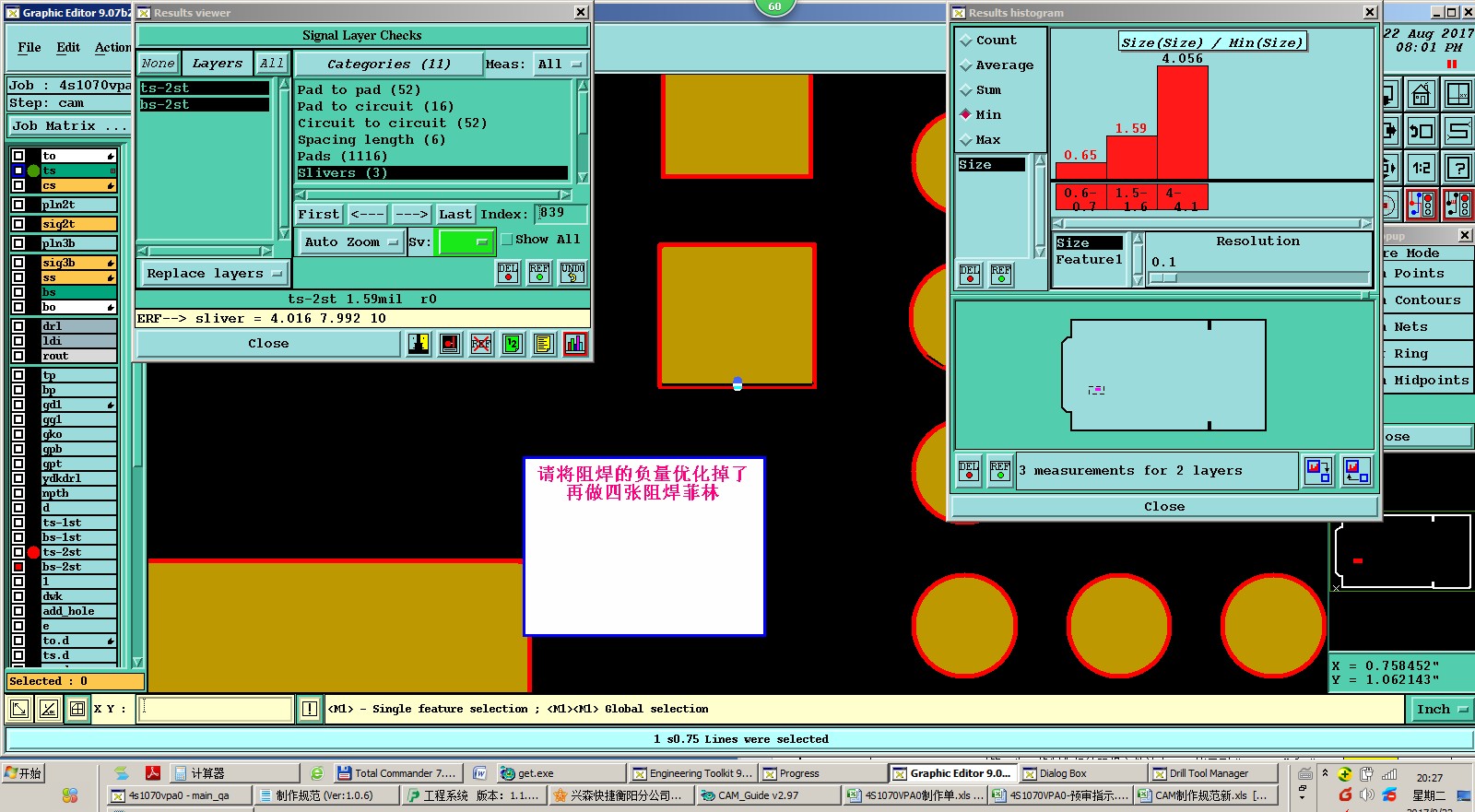Click the black net traffic-light icon
Viewport: 1475px width, 812px height.
point(1458,205)
